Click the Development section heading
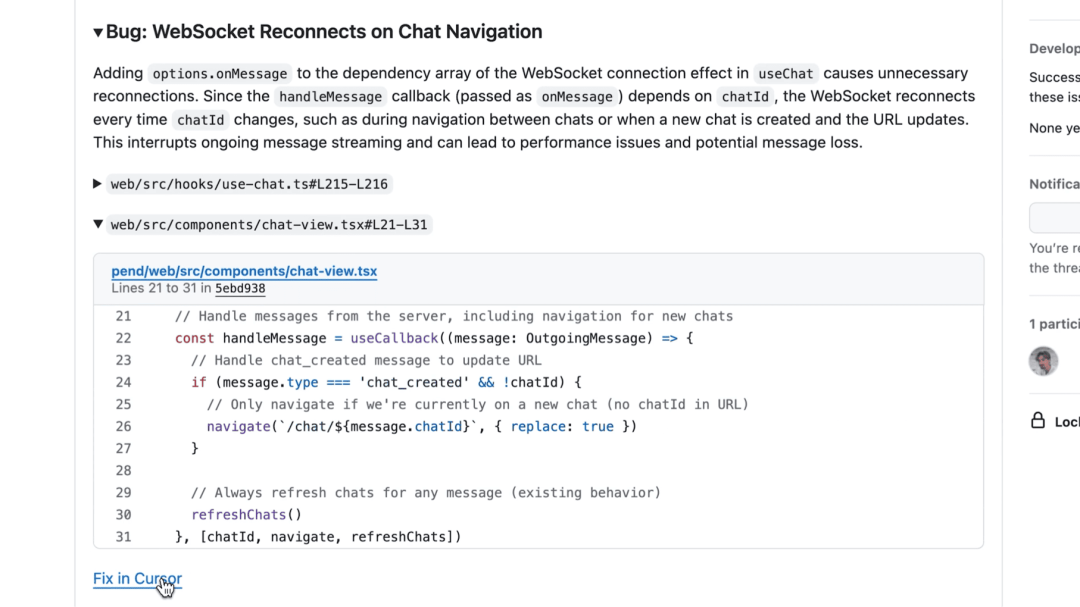 [x=1055, y=48]
